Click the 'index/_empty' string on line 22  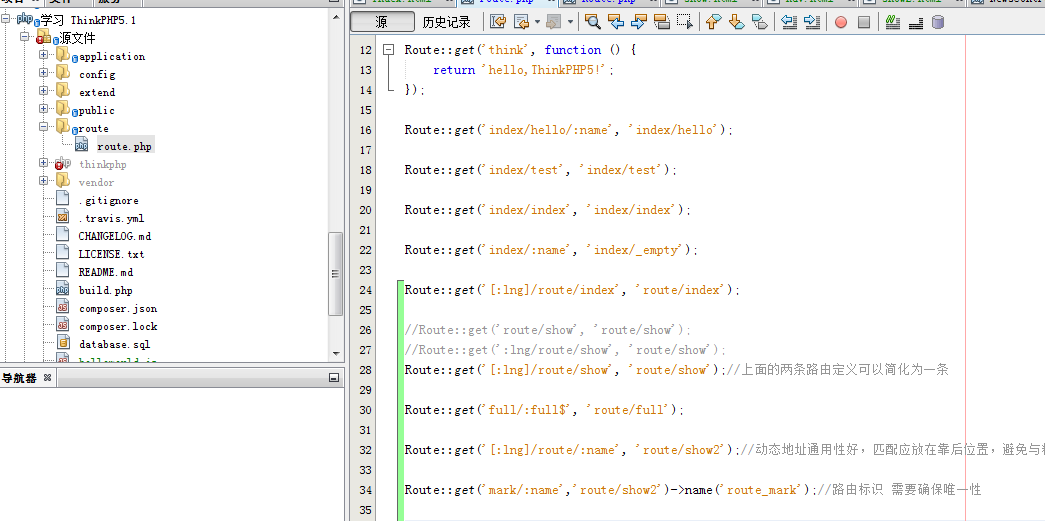click(x=638, y=250)
